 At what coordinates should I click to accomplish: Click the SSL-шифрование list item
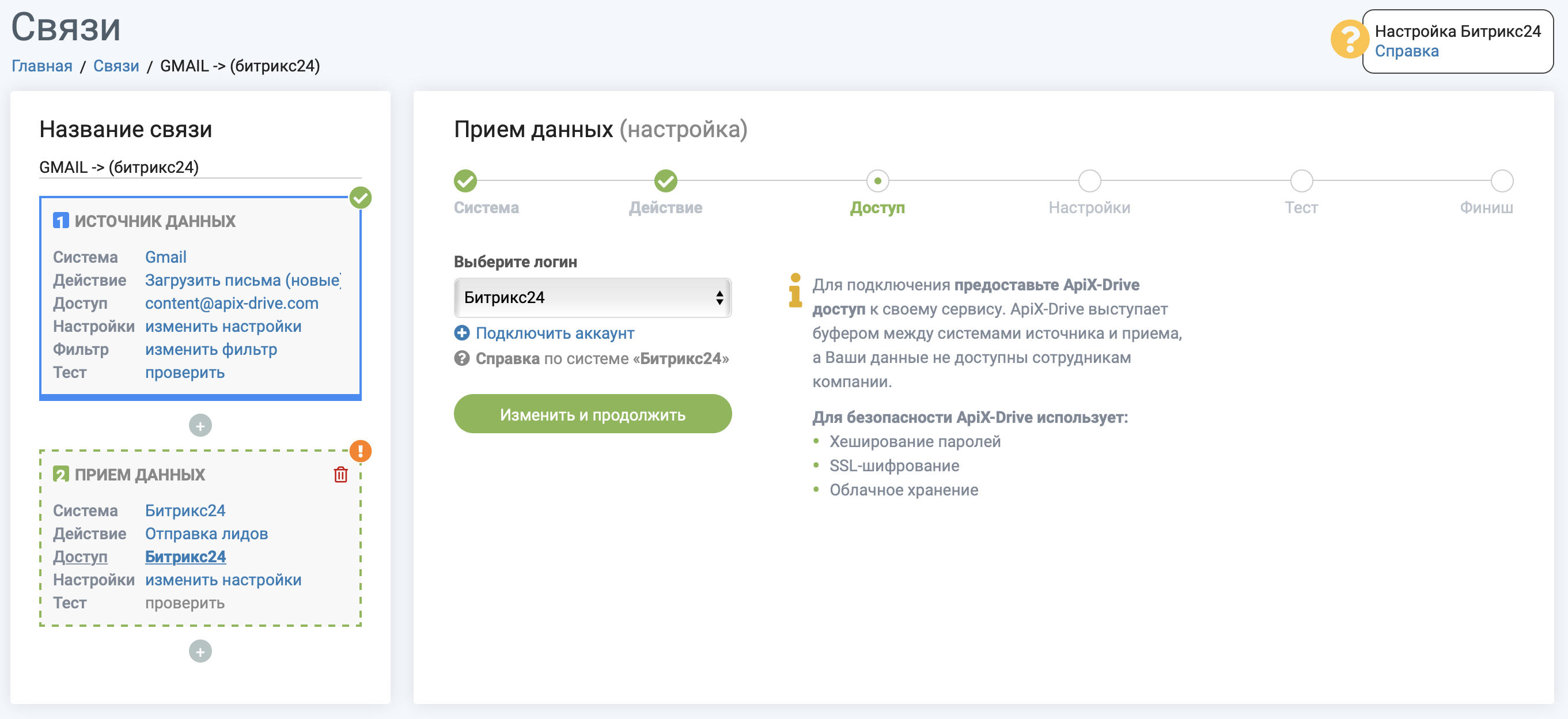pyautogui.click(x=893, y=466)
